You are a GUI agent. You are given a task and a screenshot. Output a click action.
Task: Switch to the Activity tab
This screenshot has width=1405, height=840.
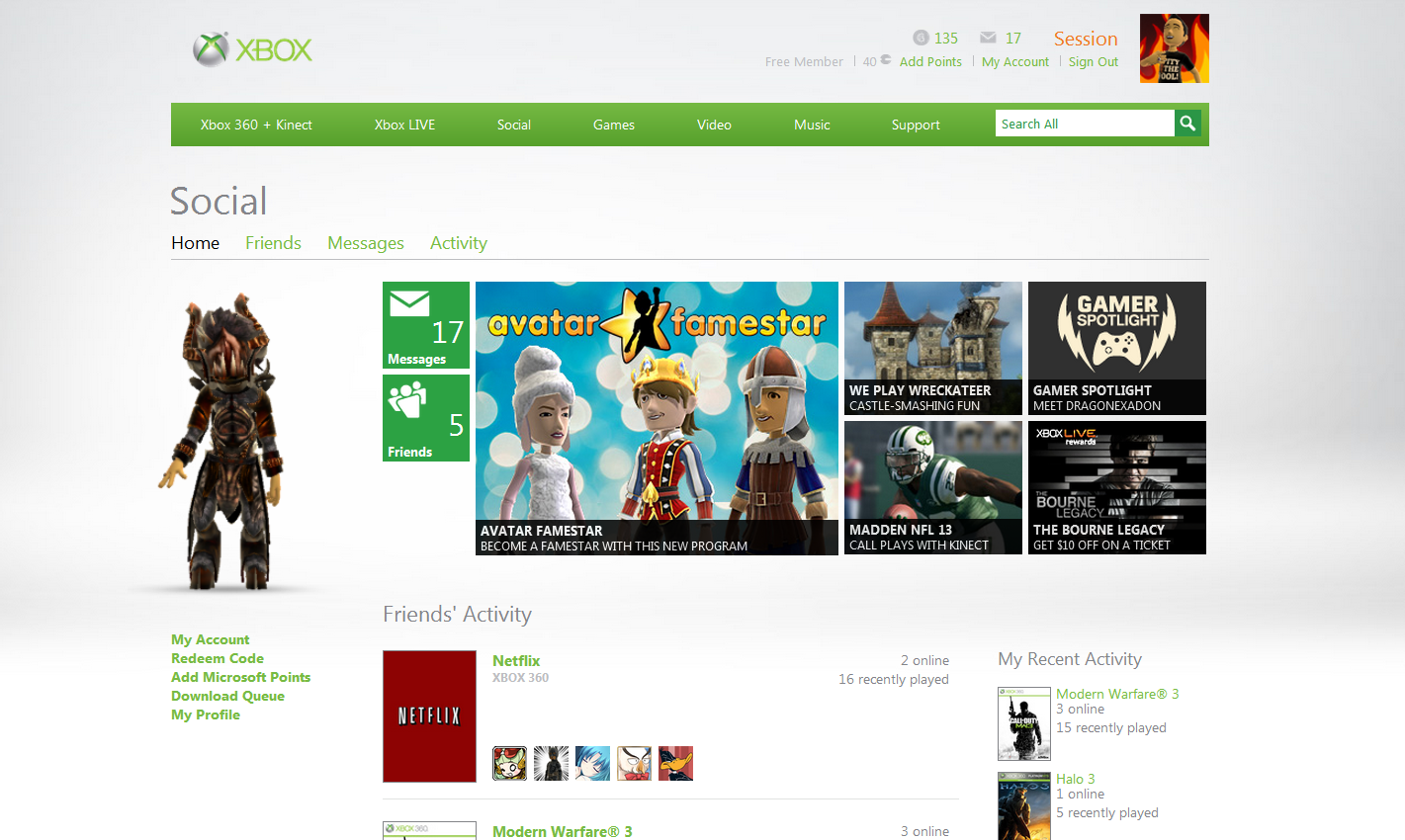(x=459, y=243)
